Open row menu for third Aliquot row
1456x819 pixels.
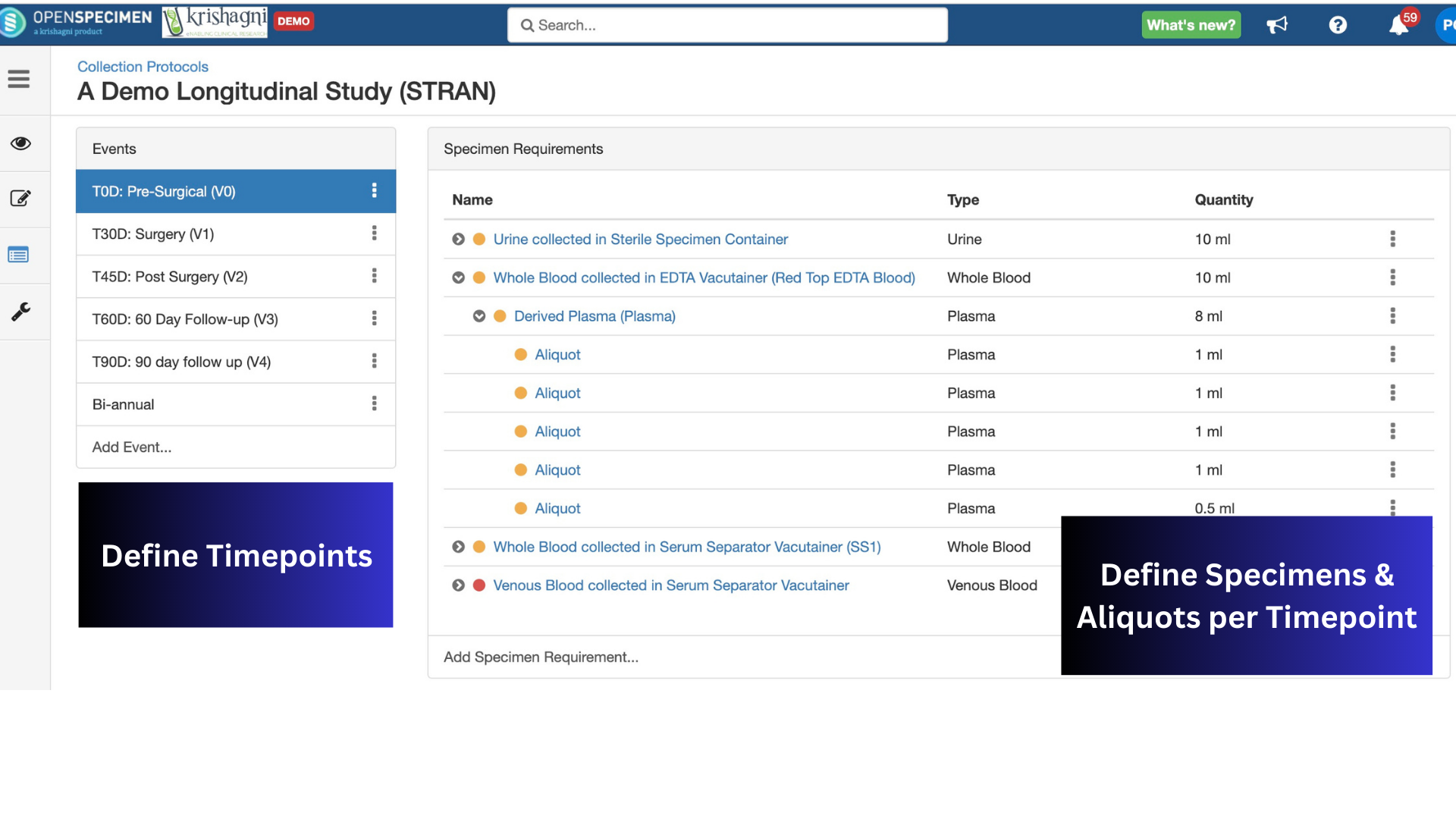coord(1392,431)
